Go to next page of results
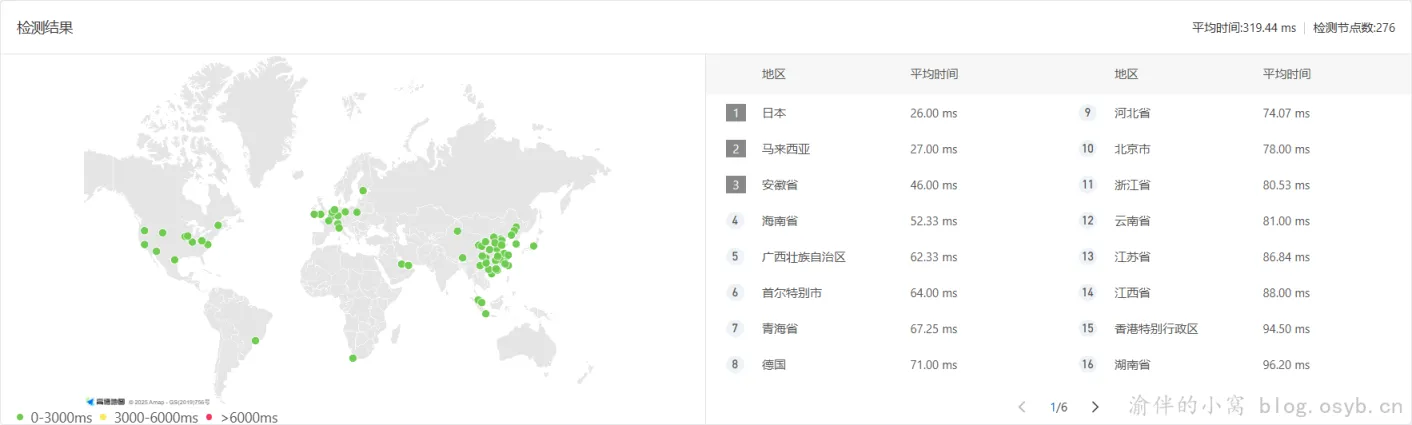This screenshot has width=1412, height=425. pos(1095,407)
